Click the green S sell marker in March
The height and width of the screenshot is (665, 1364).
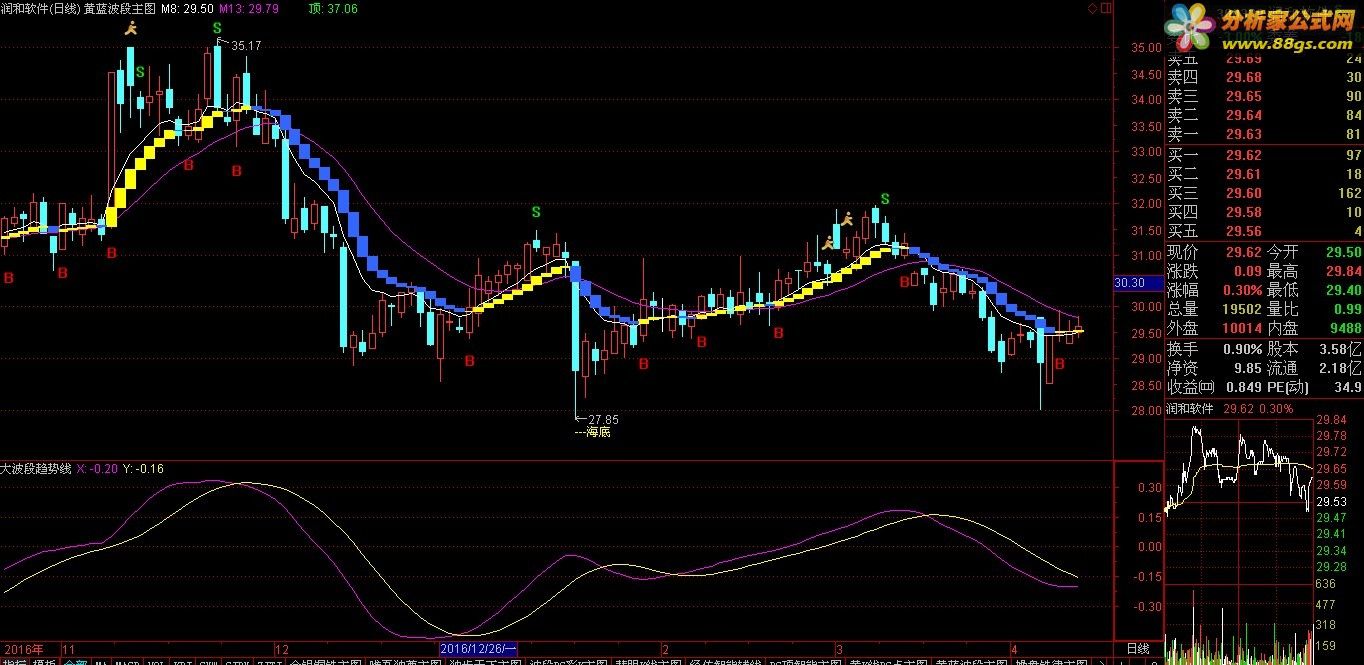(x=884, y=199)
